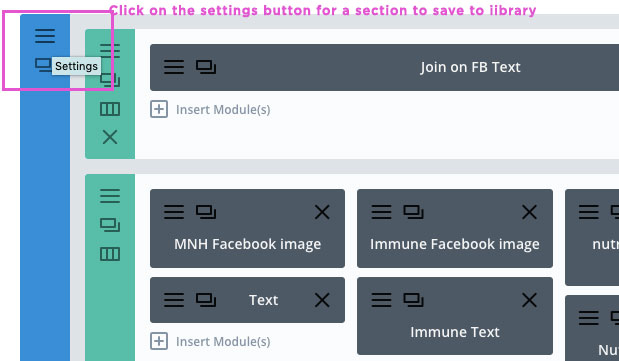619x361 pixels.
Task: Insert Module(s) below Join on FB Text
Action: coord(210,109)
